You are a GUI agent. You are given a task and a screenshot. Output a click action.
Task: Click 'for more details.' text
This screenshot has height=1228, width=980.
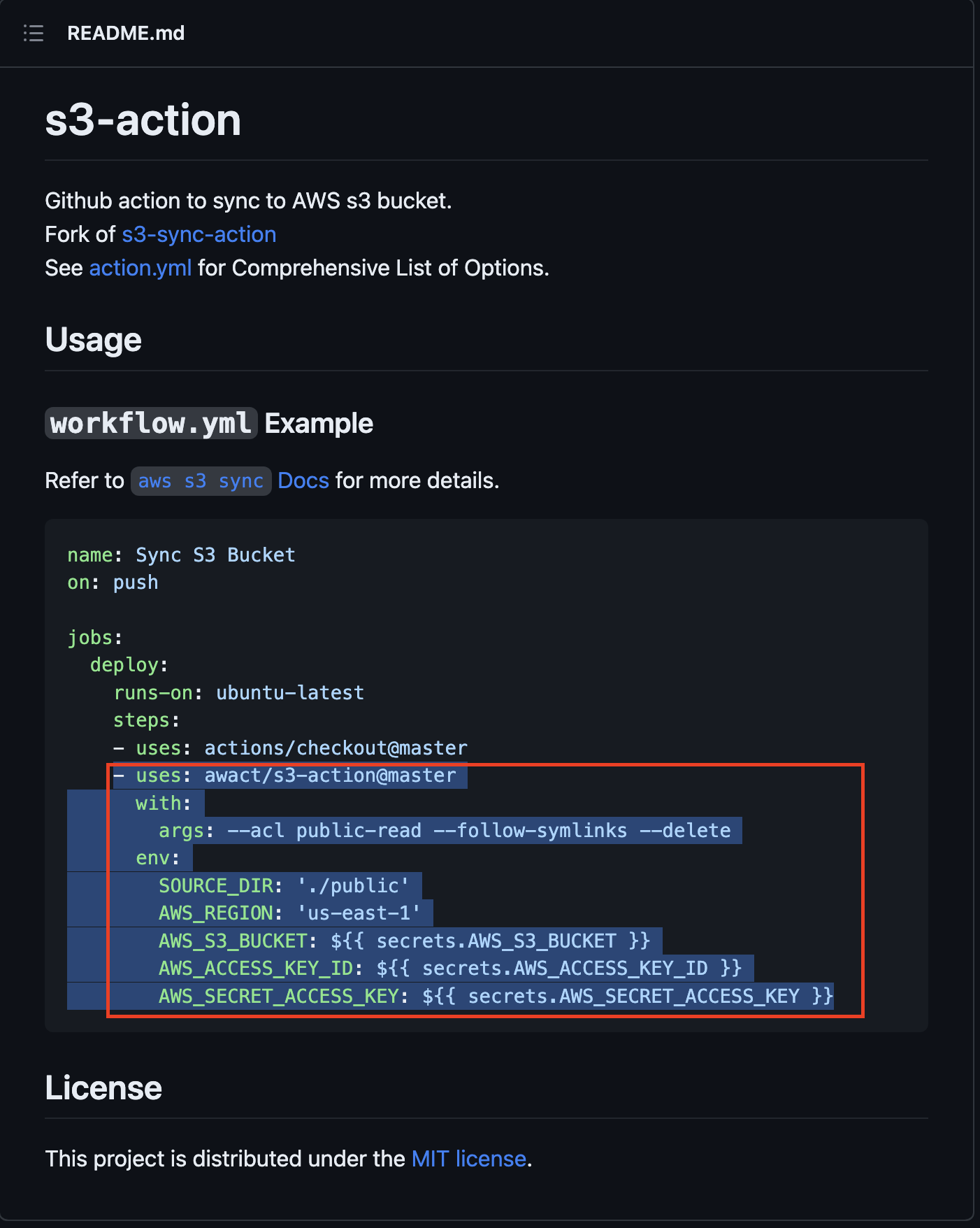point(417,480)
